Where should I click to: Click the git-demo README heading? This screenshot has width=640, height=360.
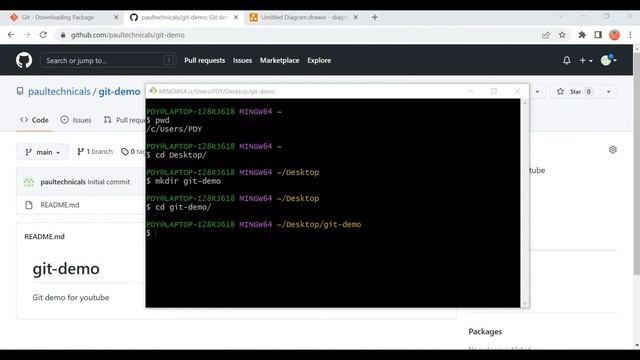66,269
